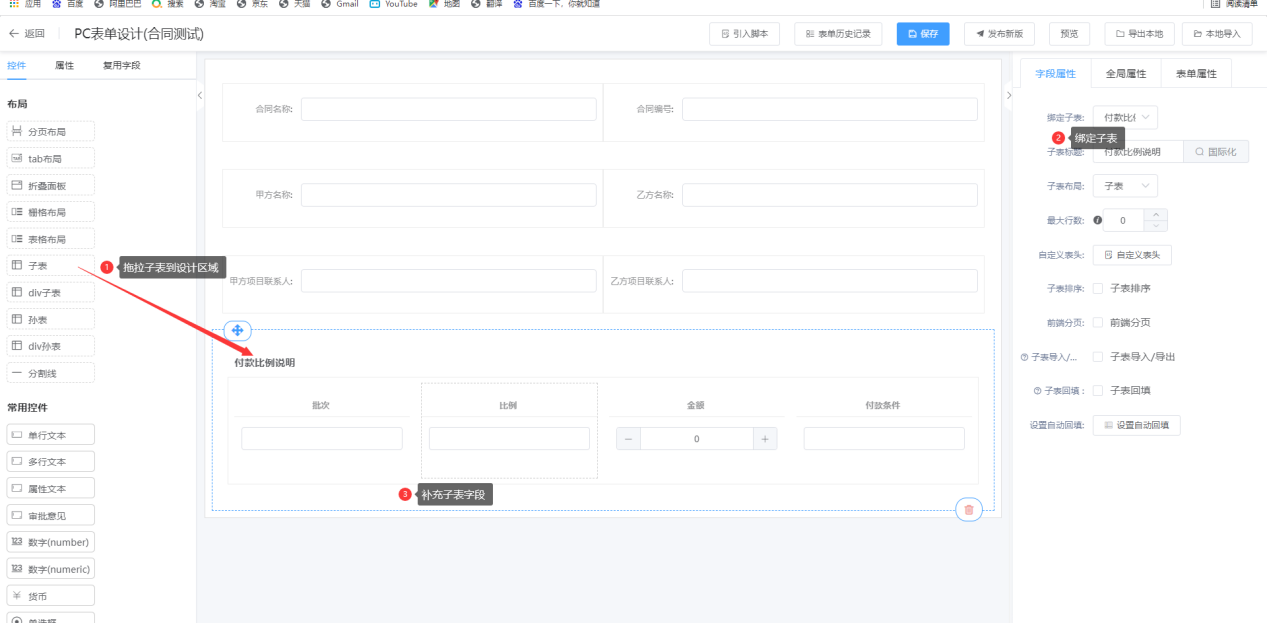Open the 全局属性 tab
The width and height of the screenshot is (1267, 623).
point(1126,73)
